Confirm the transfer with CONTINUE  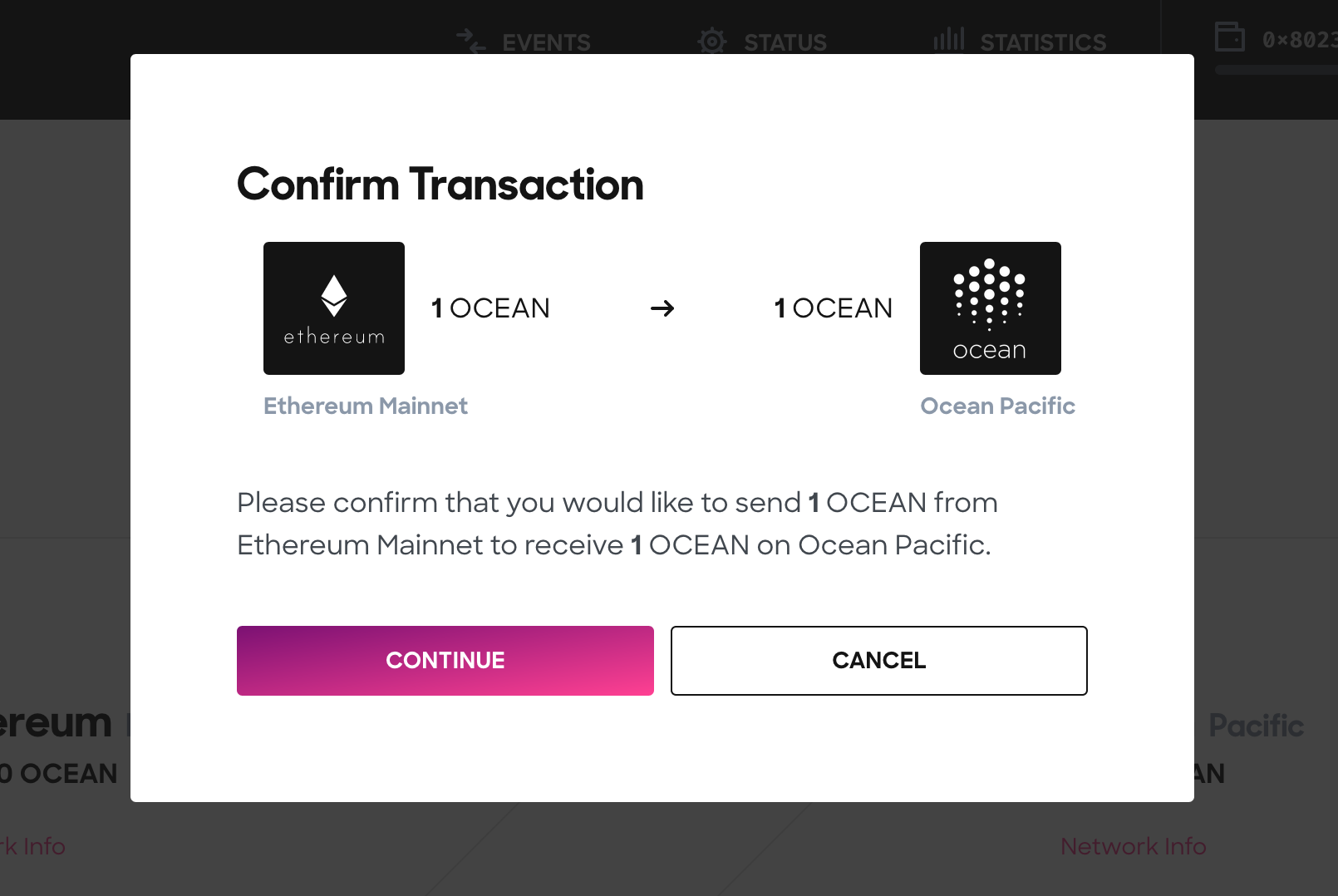coord(445,661)
